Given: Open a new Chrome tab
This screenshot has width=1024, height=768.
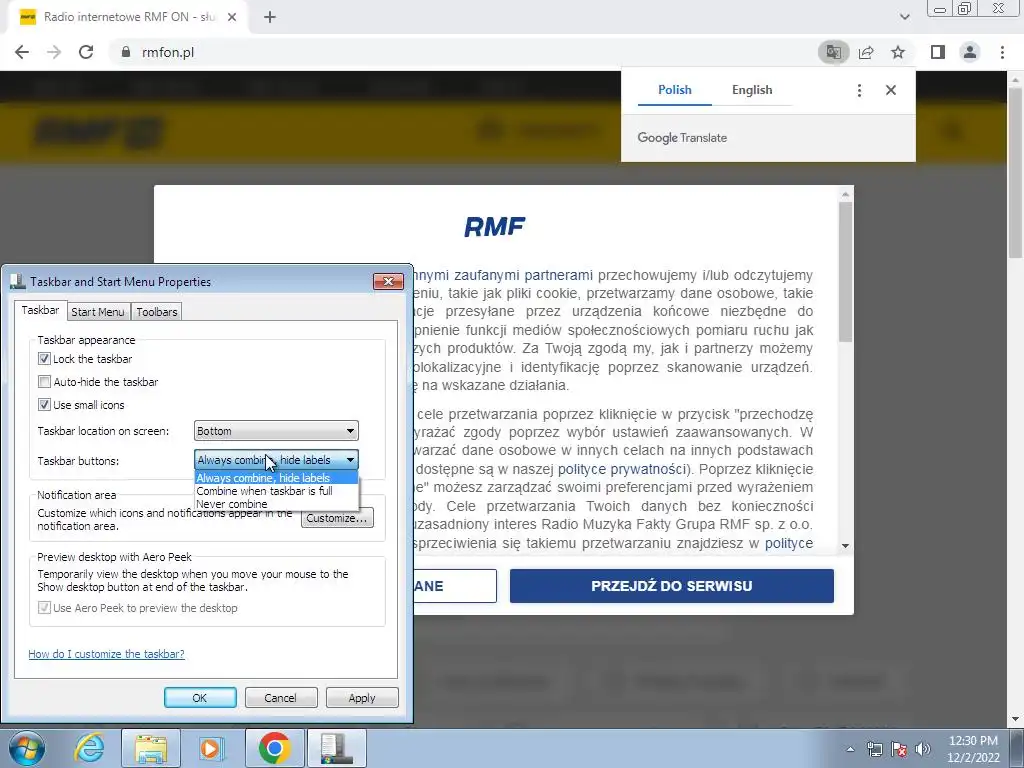Looking at the screenshot, I should 270,18.
